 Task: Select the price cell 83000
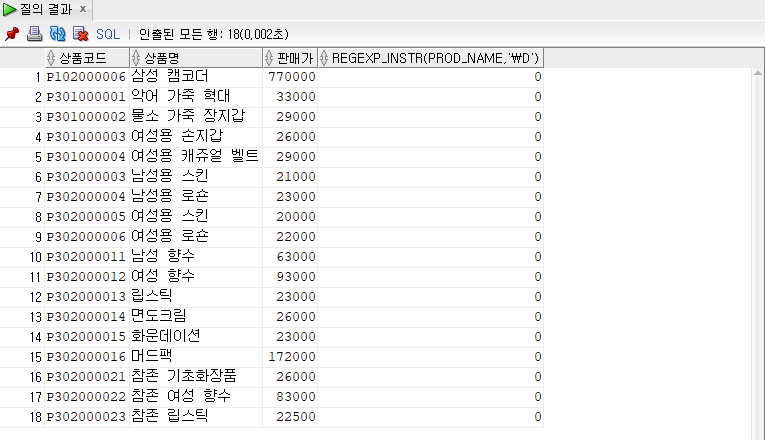290,397
